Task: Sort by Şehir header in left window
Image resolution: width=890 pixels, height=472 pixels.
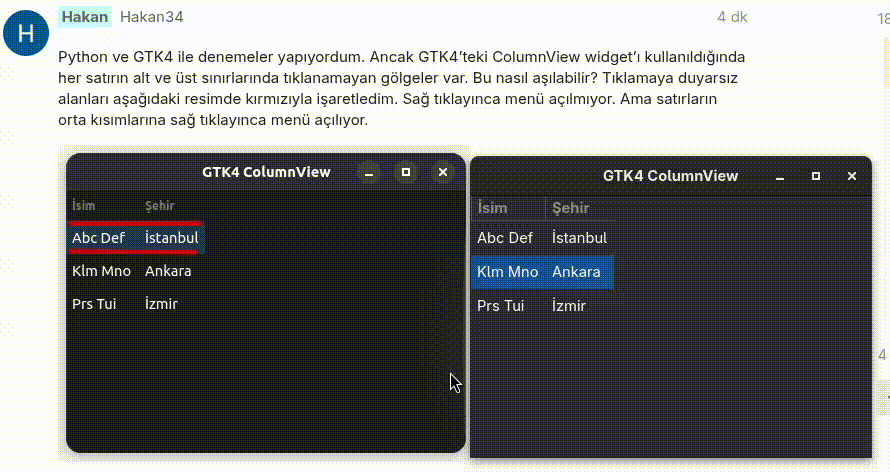Action: click(x=160, y=206)
